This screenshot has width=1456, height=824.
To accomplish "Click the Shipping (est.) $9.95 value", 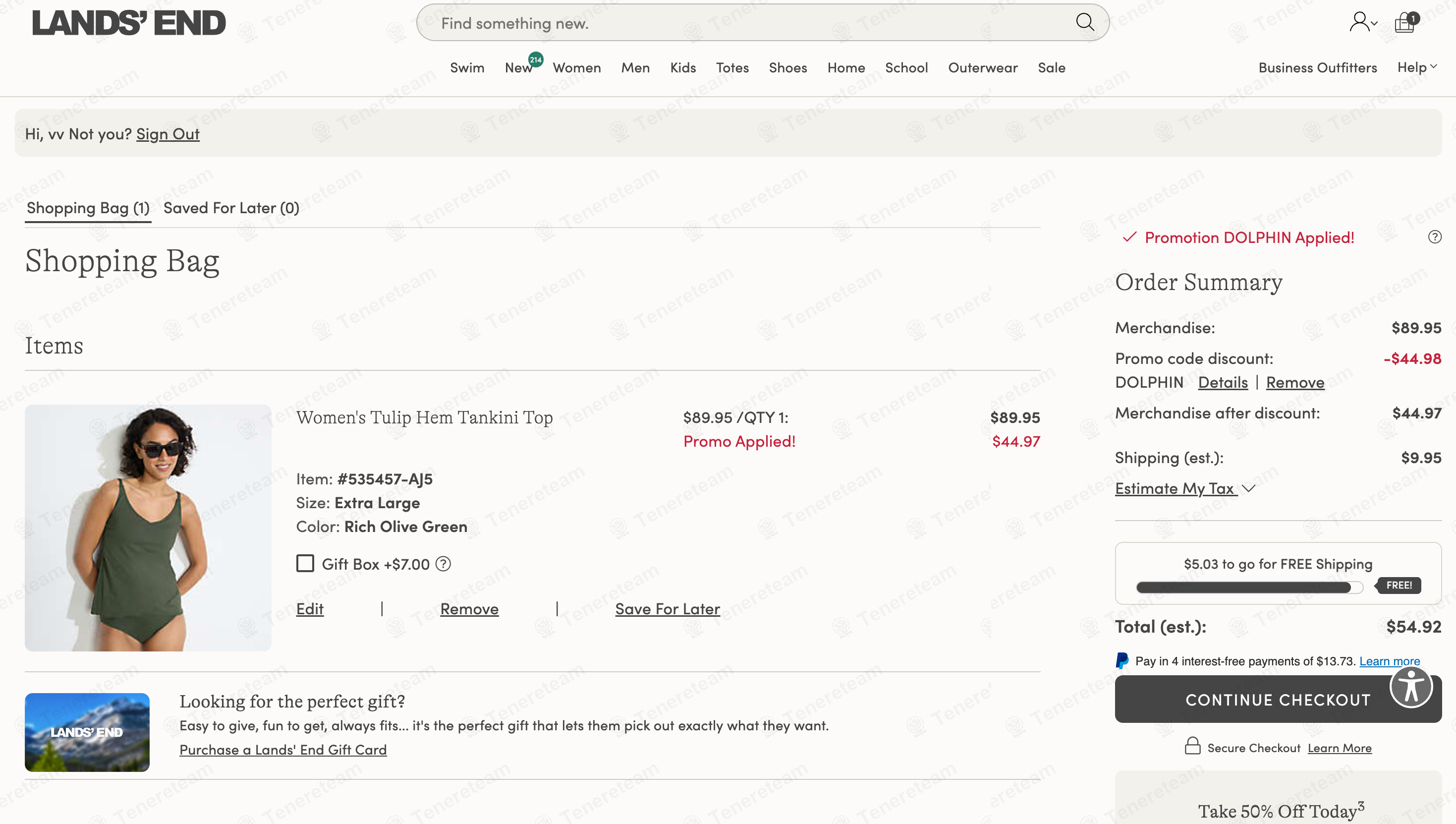I will (x=1420, y=458).
